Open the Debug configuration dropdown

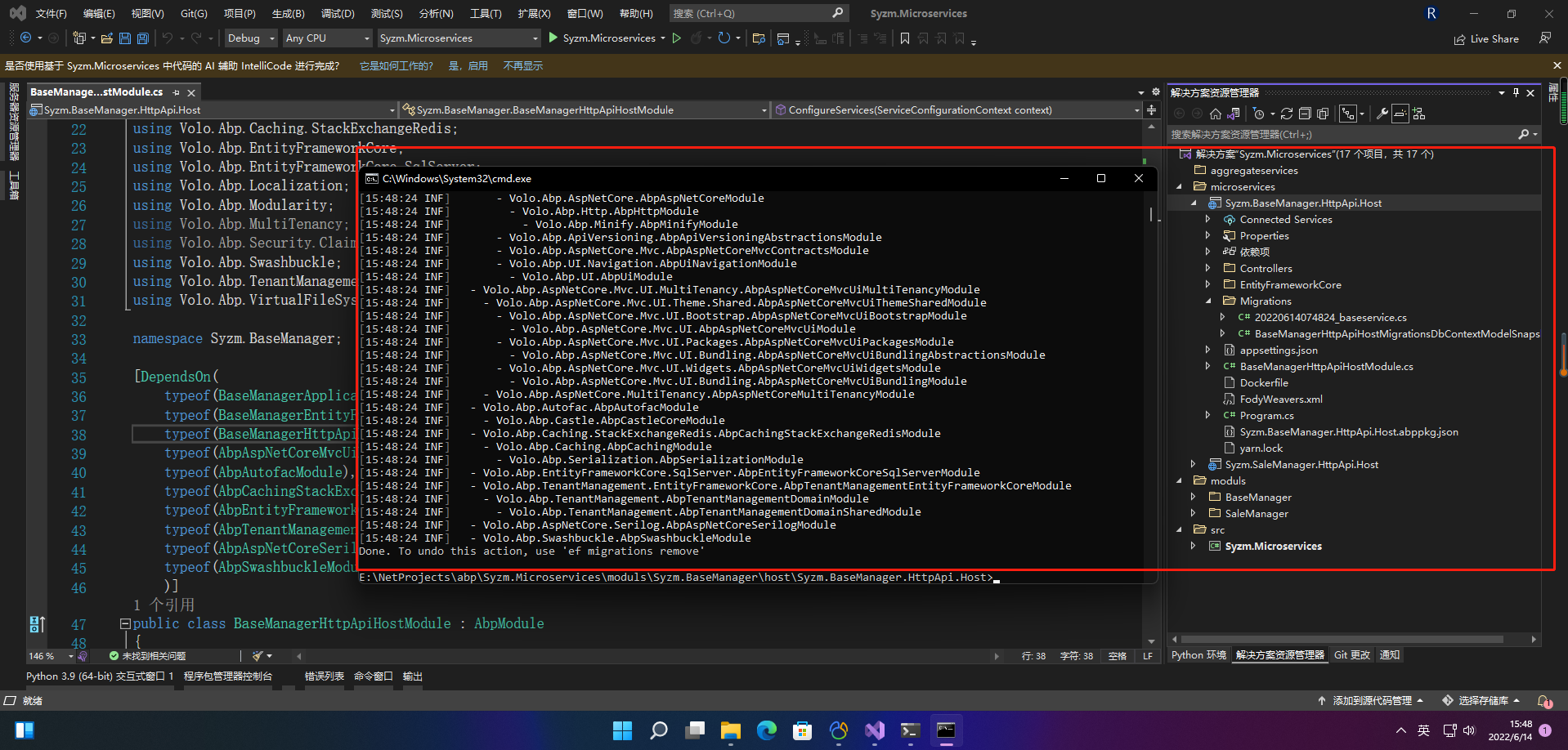(x=250, y=38)
